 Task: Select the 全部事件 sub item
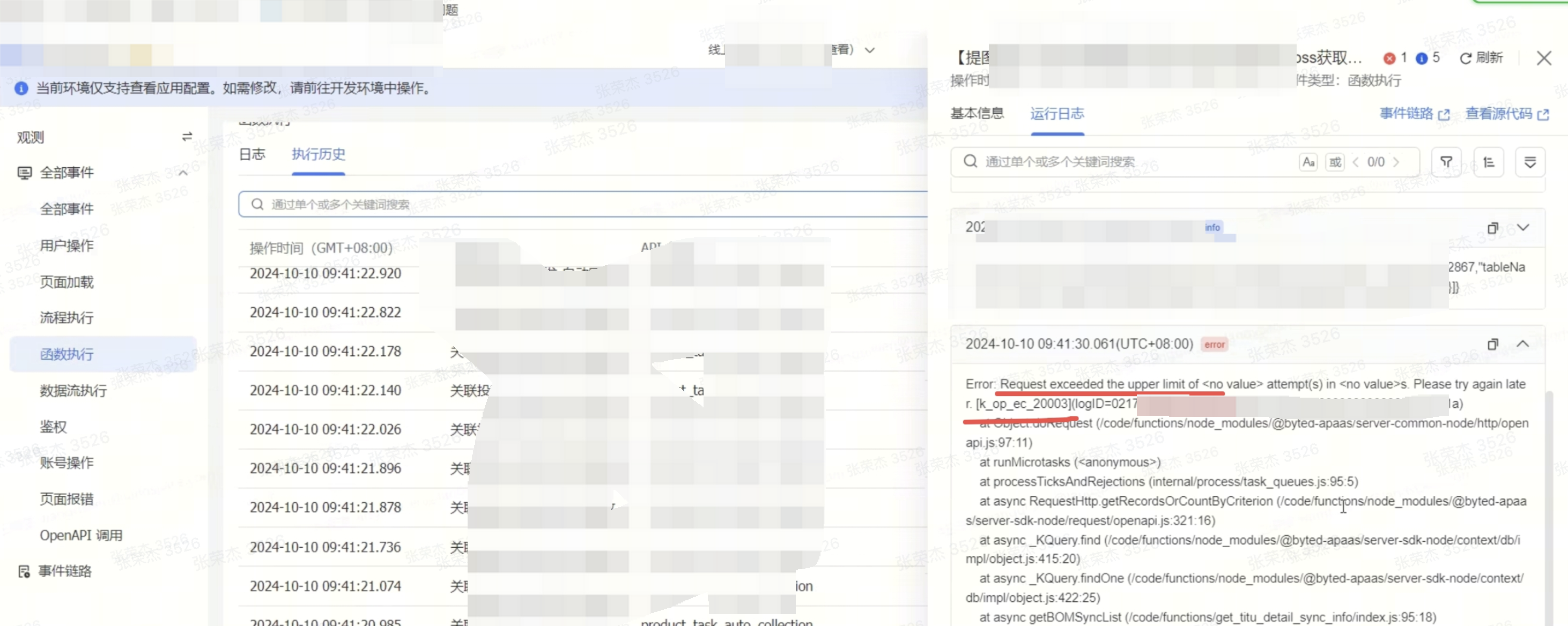pyautogui.click(x=67, y=209)
